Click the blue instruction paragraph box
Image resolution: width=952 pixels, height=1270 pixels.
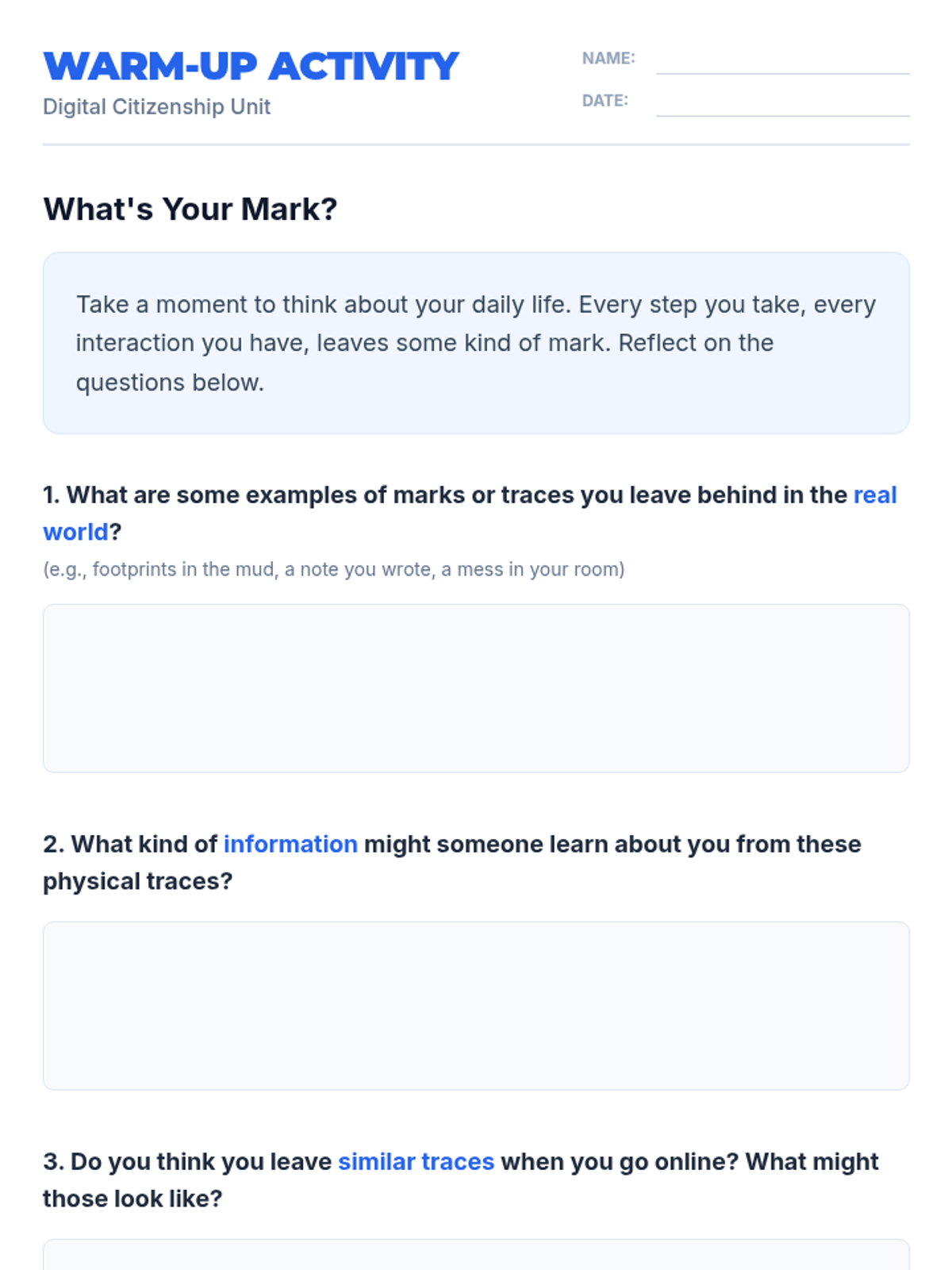(x=476, y=343)
